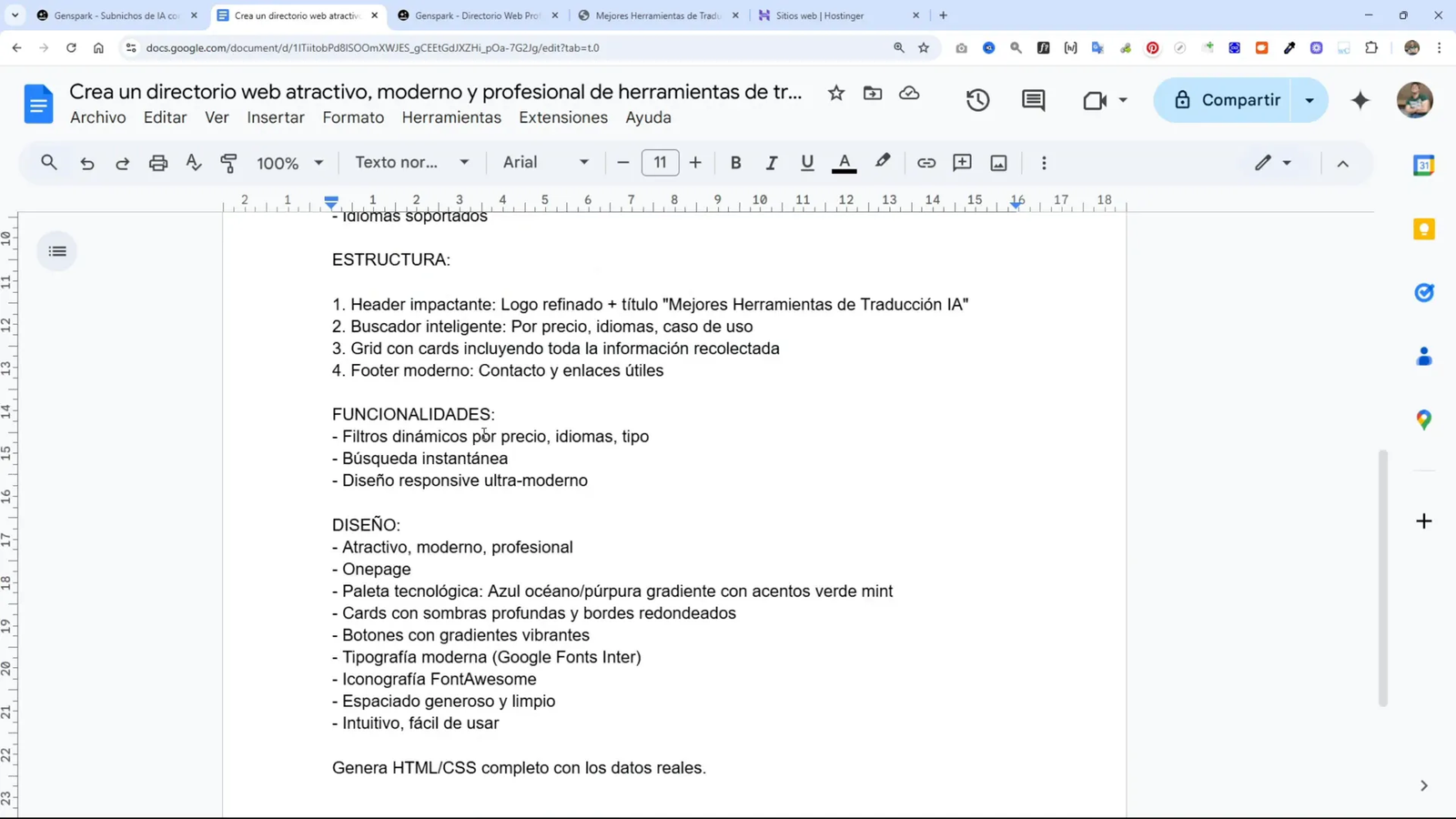1456x819 pixels.
Task: Open the version history clock icon
Action: tap(977, 100)
